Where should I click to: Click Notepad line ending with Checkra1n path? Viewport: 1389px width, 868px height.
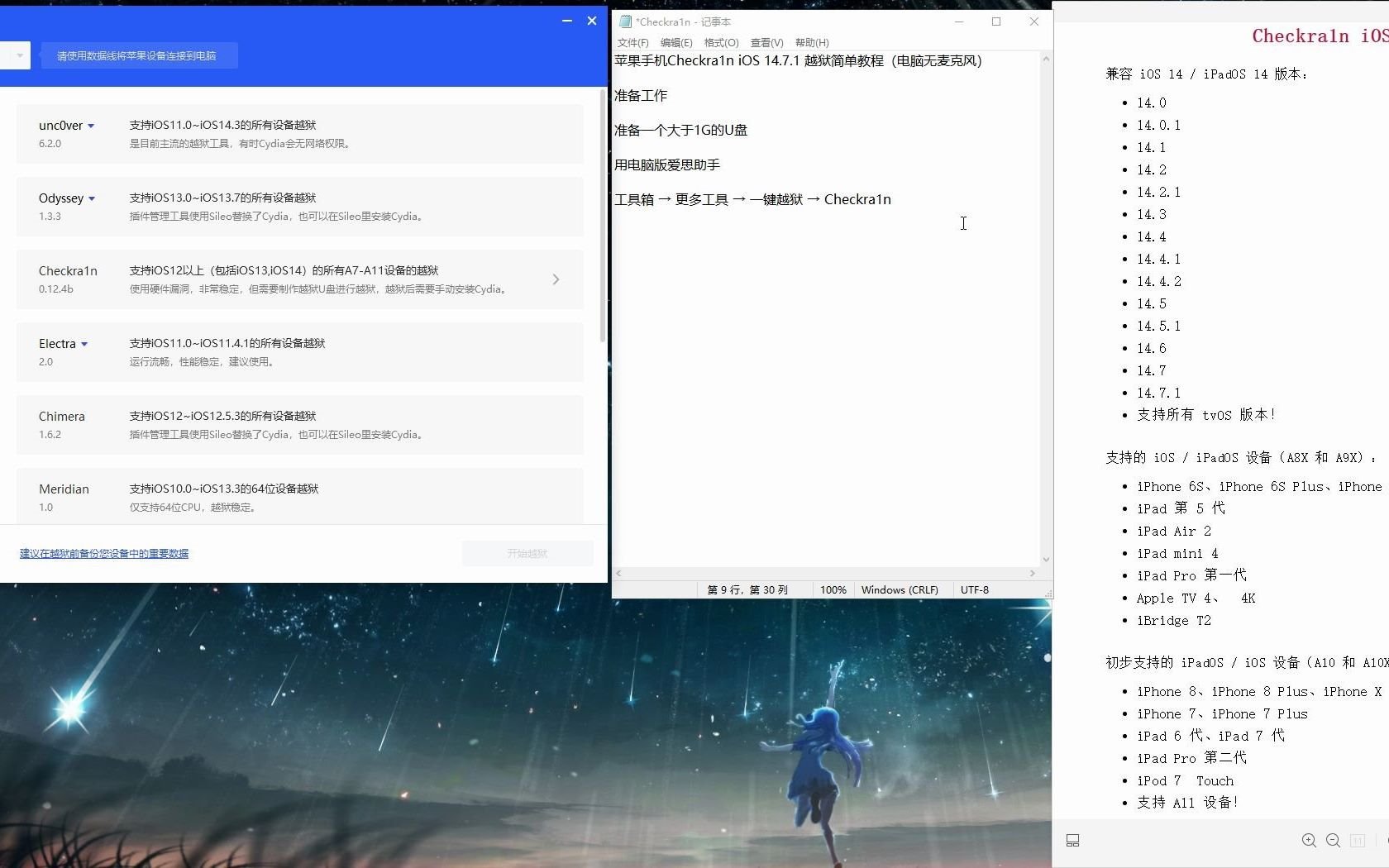[752, 200]
